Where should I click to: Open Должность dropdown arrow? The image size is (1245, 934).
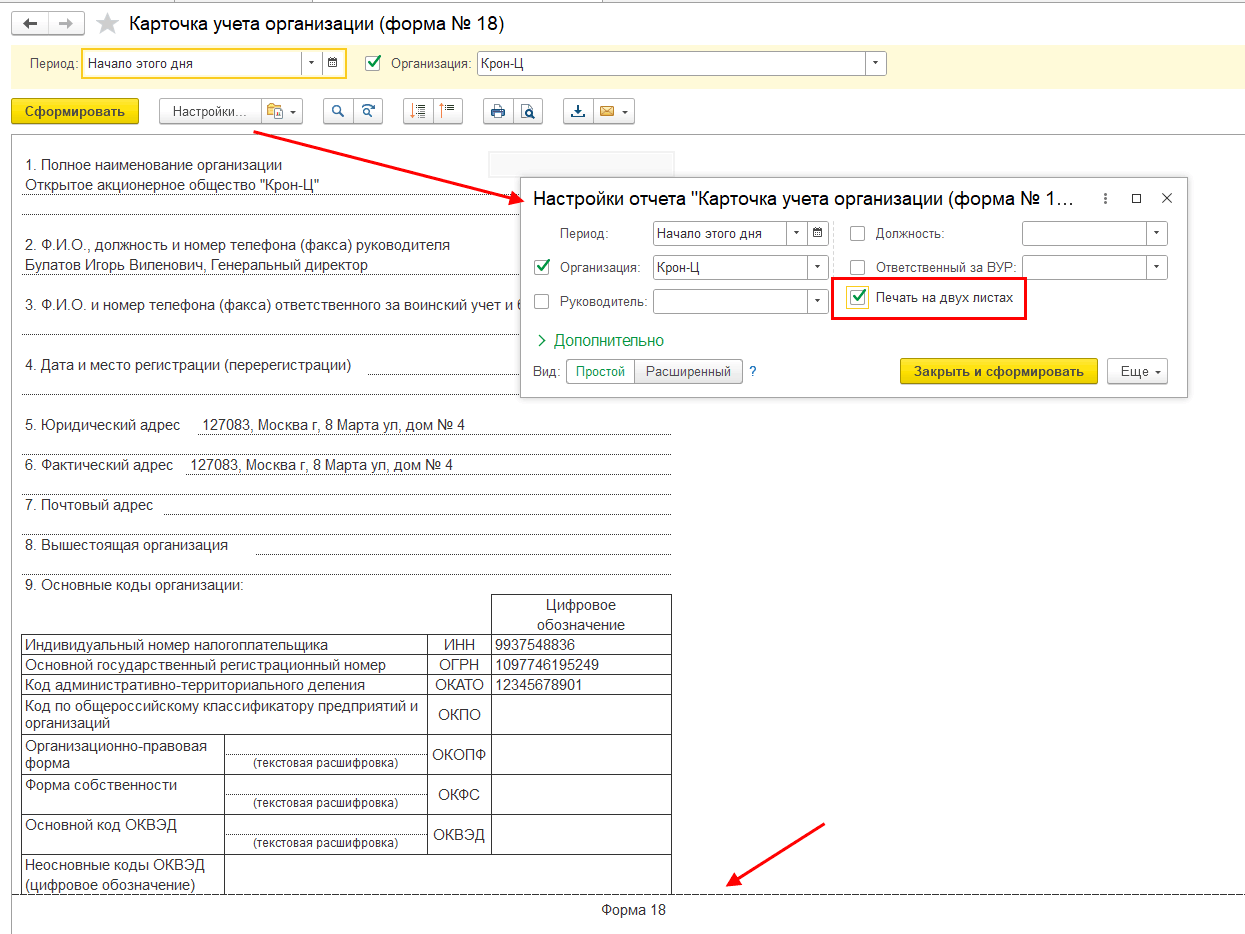pyautogui.click(x=1157, y=233)
